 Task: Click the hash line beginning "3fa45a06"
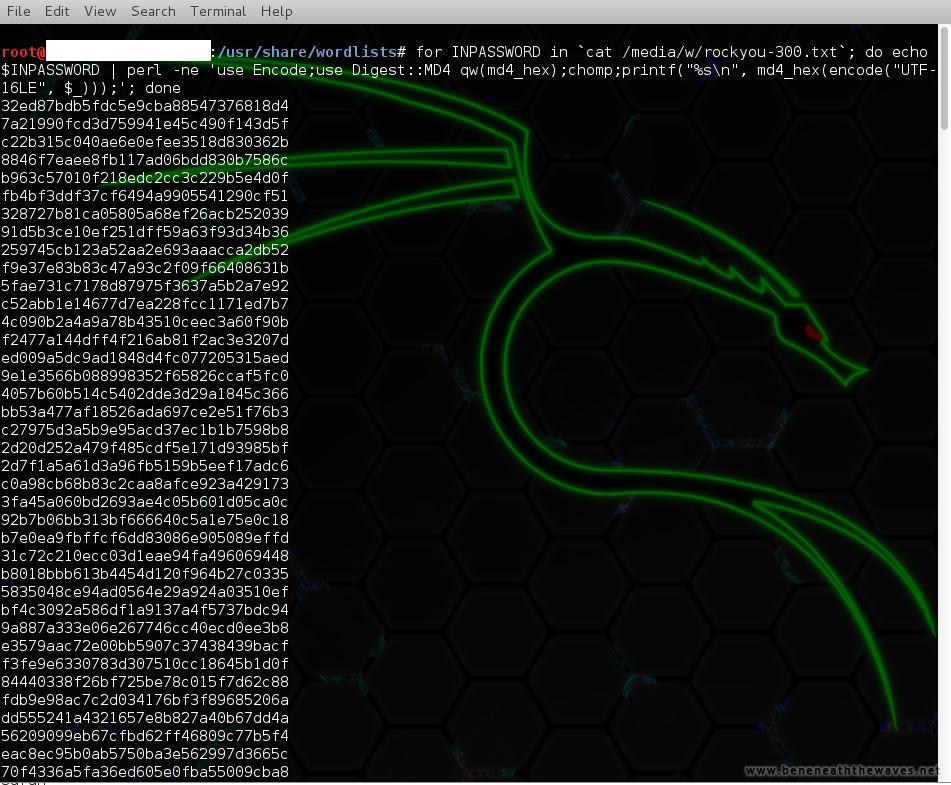pyautogui.click(x=145, y=502)
